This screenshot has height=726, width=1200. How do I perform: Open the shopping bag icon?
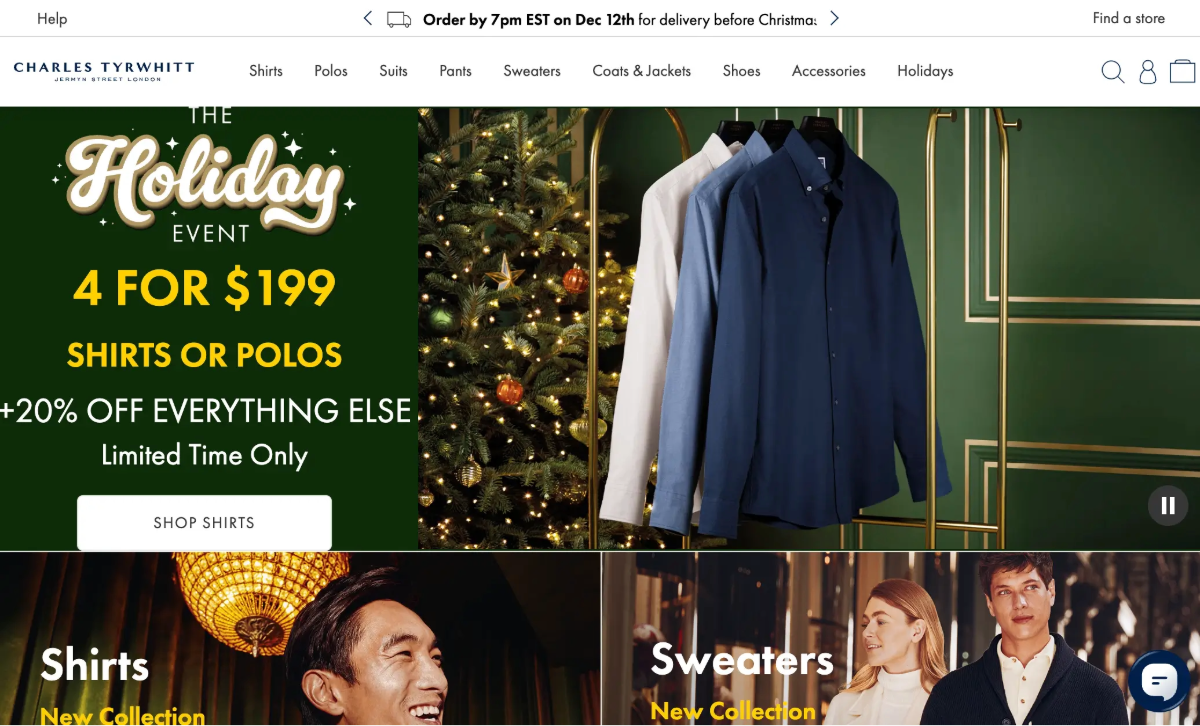(x=1183, y=71)
